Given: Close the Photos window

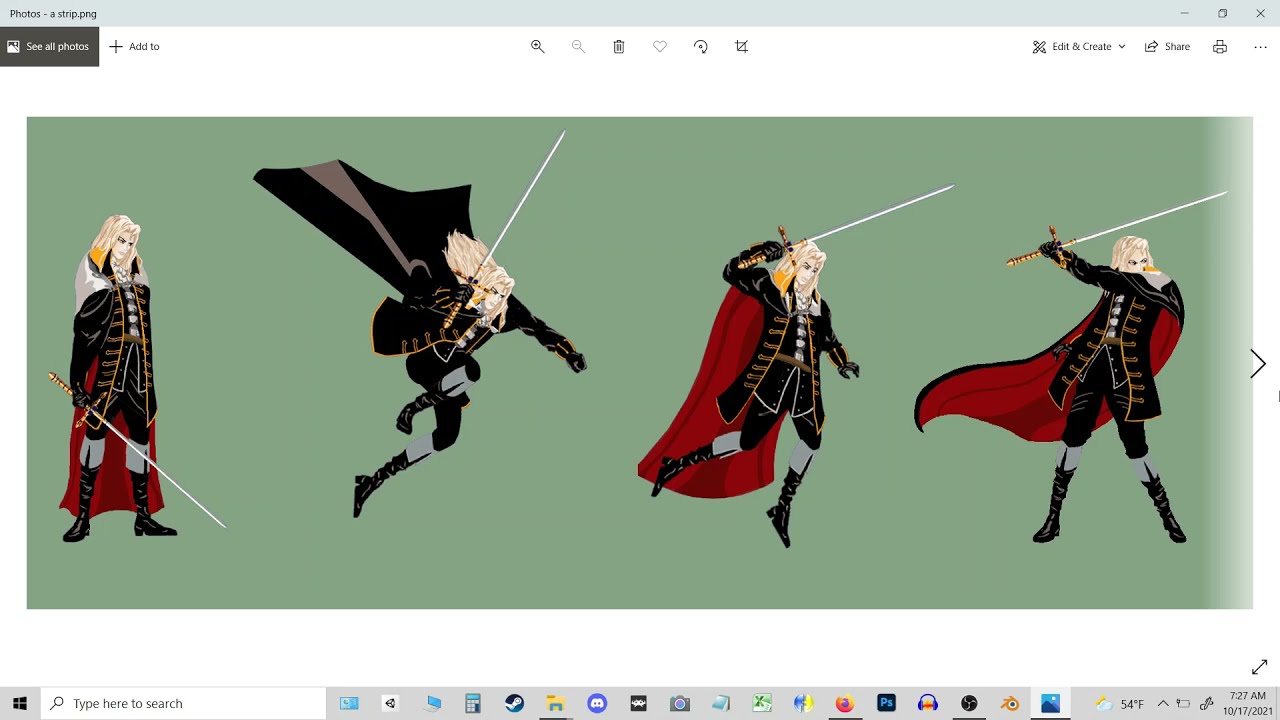Looking at the screenshot, I should tap(1260, 13).
